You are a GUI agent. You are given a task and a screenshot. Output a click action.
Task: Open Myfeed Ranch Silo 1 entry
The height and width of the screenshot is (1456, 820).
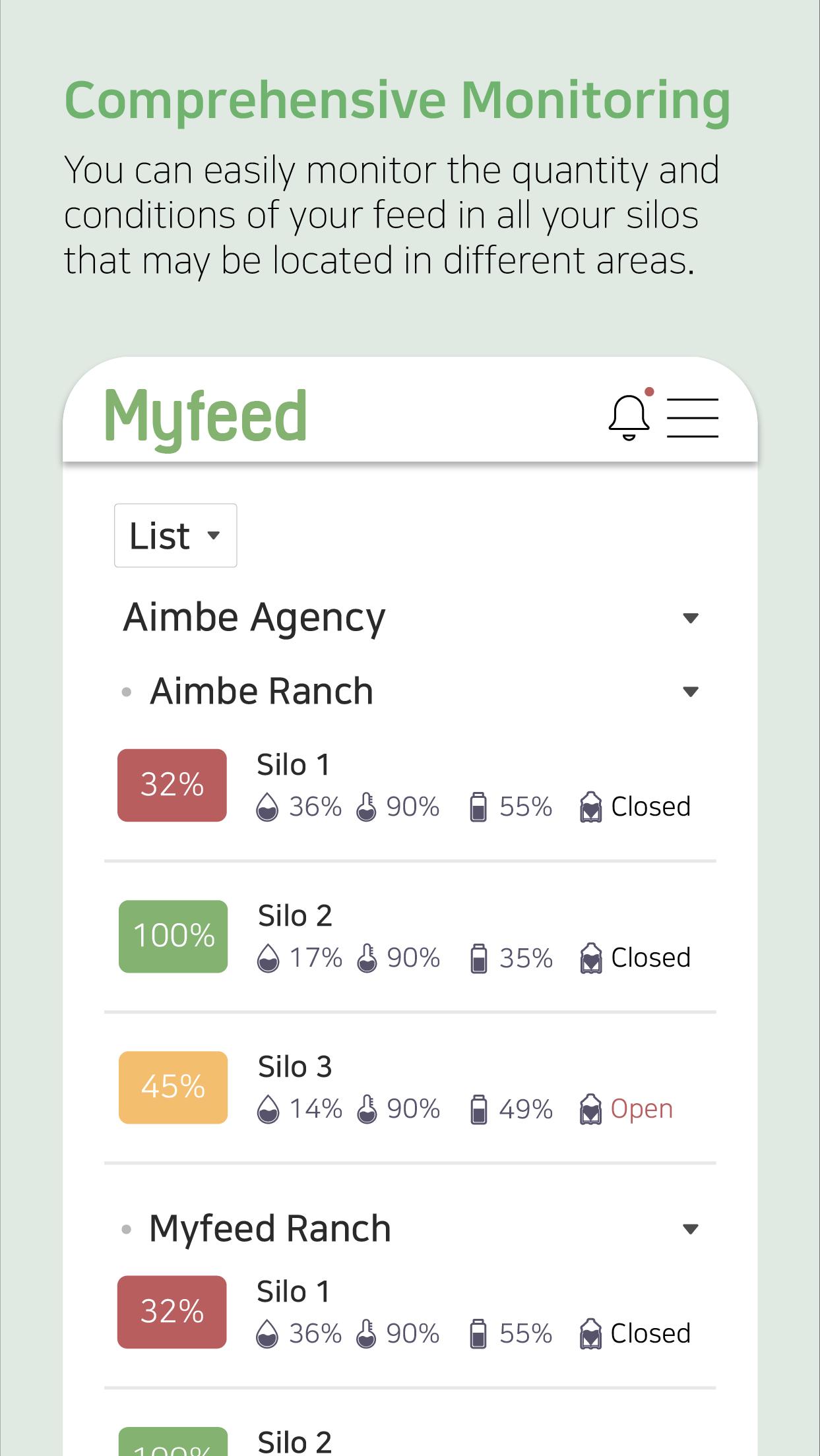(x=410, y=1312)
